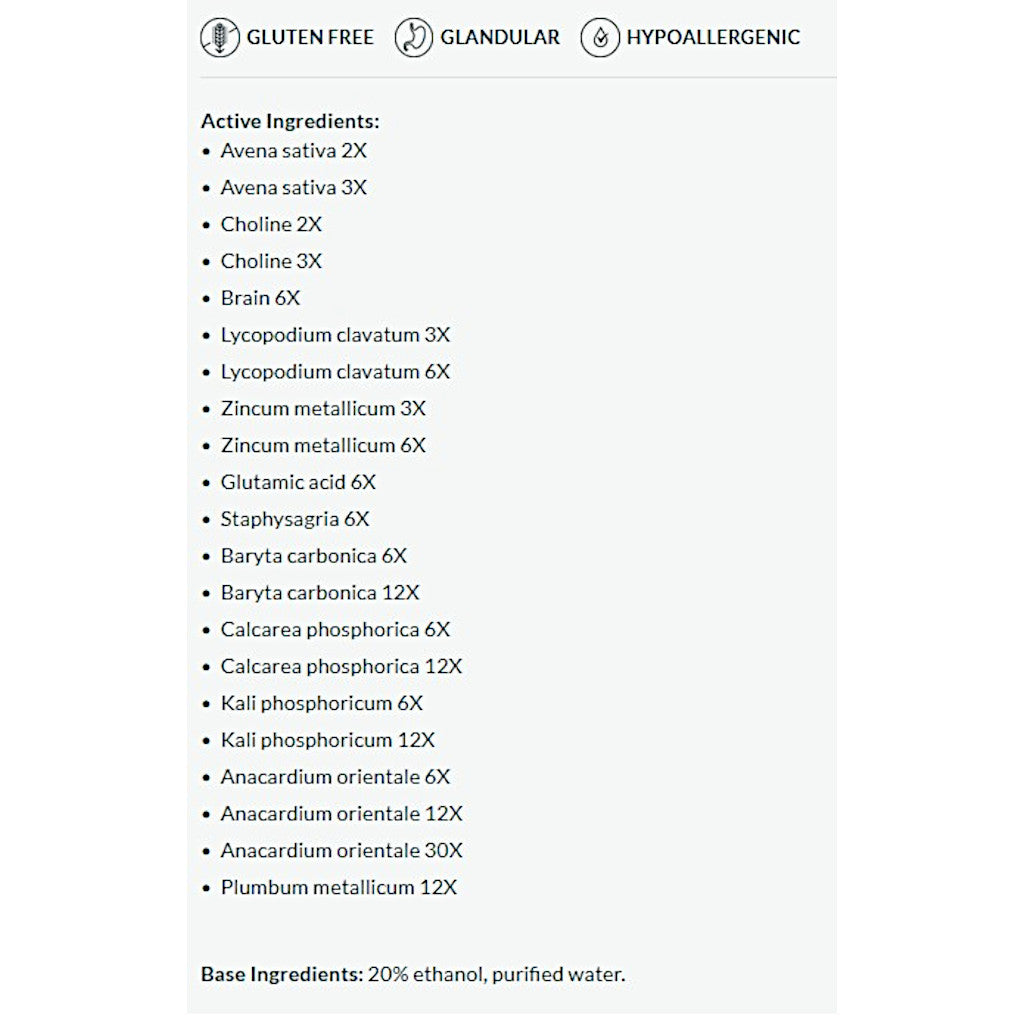1024x1024 pixels.
Task: Click Kali phosphoricum 12X entry
Action: pos(328,740)
